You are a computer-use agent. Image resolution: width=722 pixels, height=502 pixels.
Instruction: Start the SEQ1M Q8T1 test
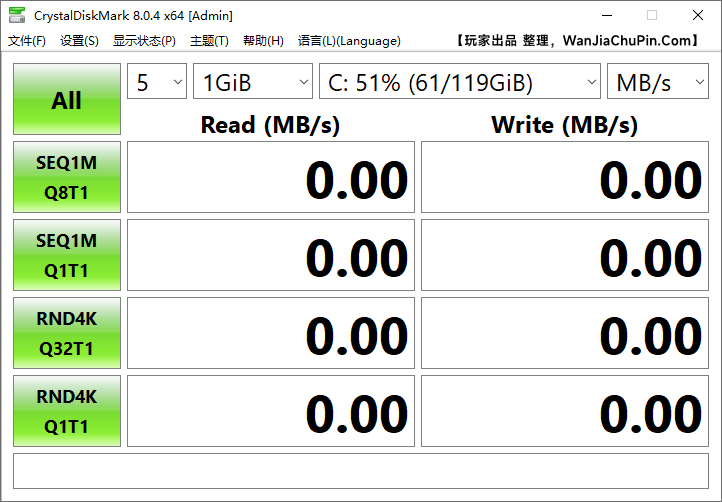pyautogui.click(x=67, y=177)
